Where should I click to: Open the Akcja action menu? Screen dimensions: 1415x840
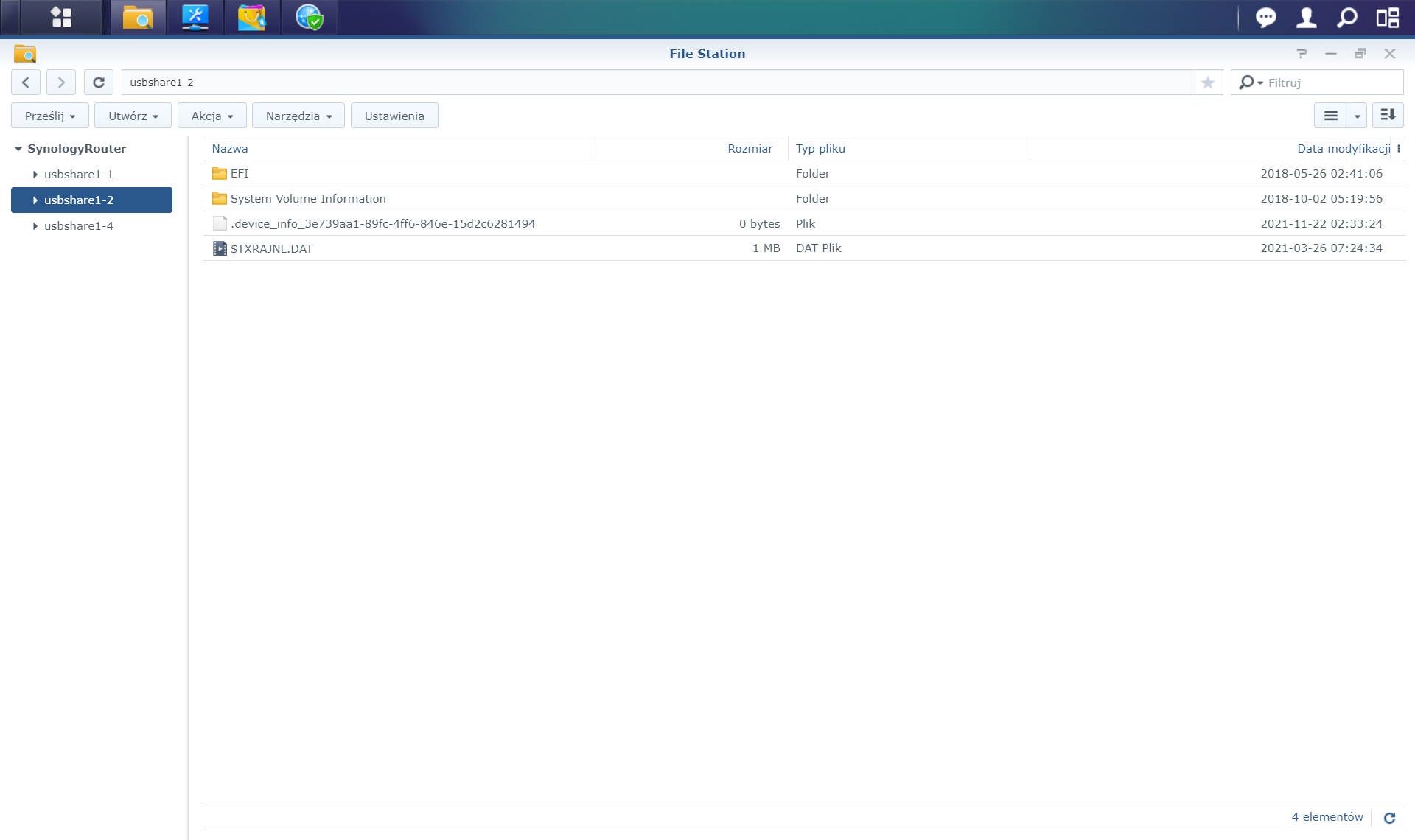tap(212, 116)
